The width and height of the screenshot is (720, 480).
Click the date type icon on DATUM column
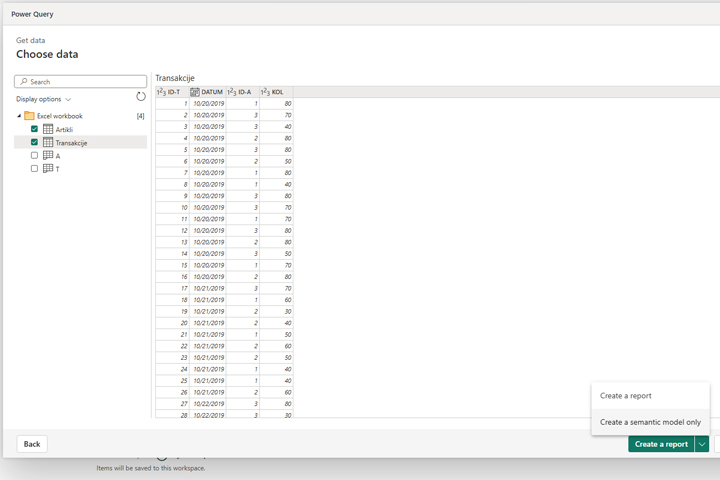point(195,92)
